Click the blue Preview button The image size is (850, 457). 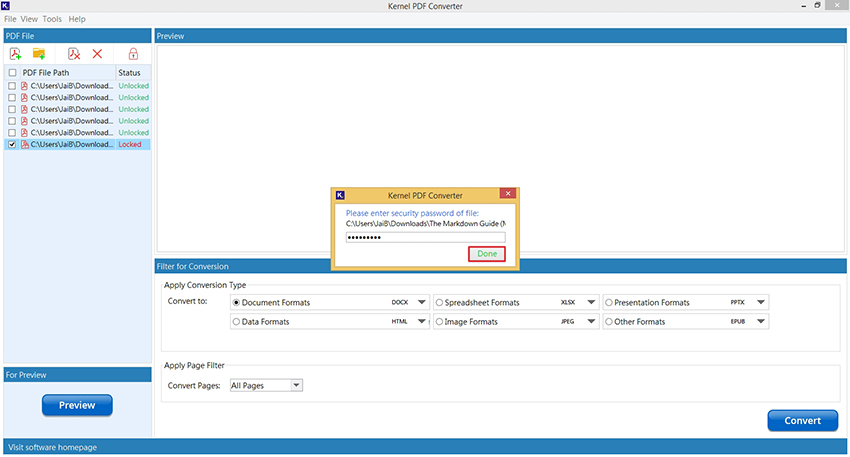[77, 405]
